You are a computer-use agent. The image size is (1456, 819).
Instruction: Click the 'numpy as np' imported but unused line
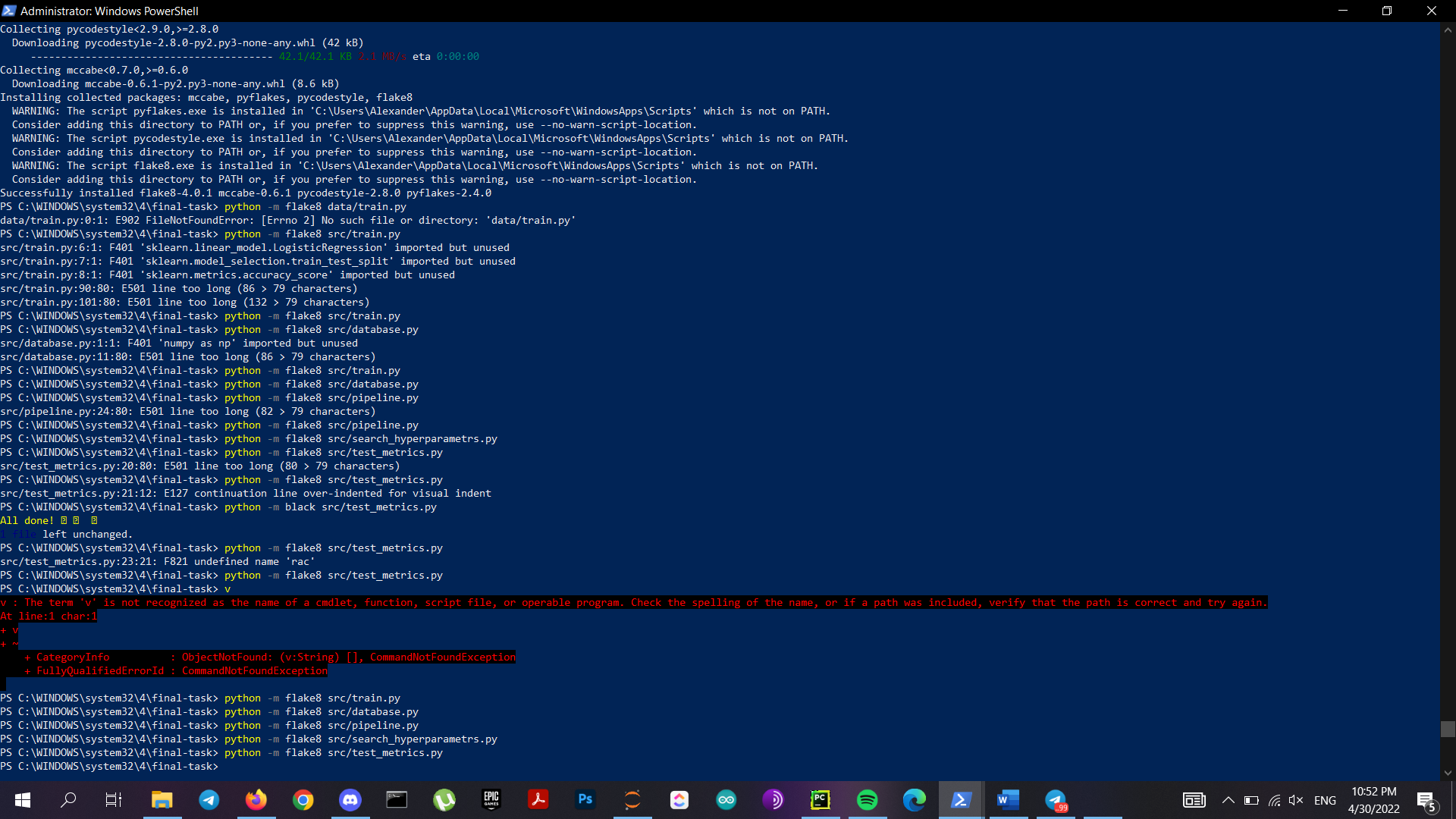pyautogui.click(x=179, y=344)
